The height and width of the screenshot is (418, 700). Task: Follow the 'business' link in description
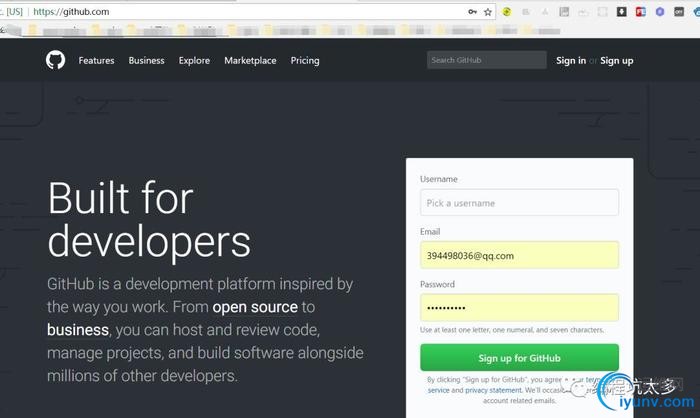78,330
